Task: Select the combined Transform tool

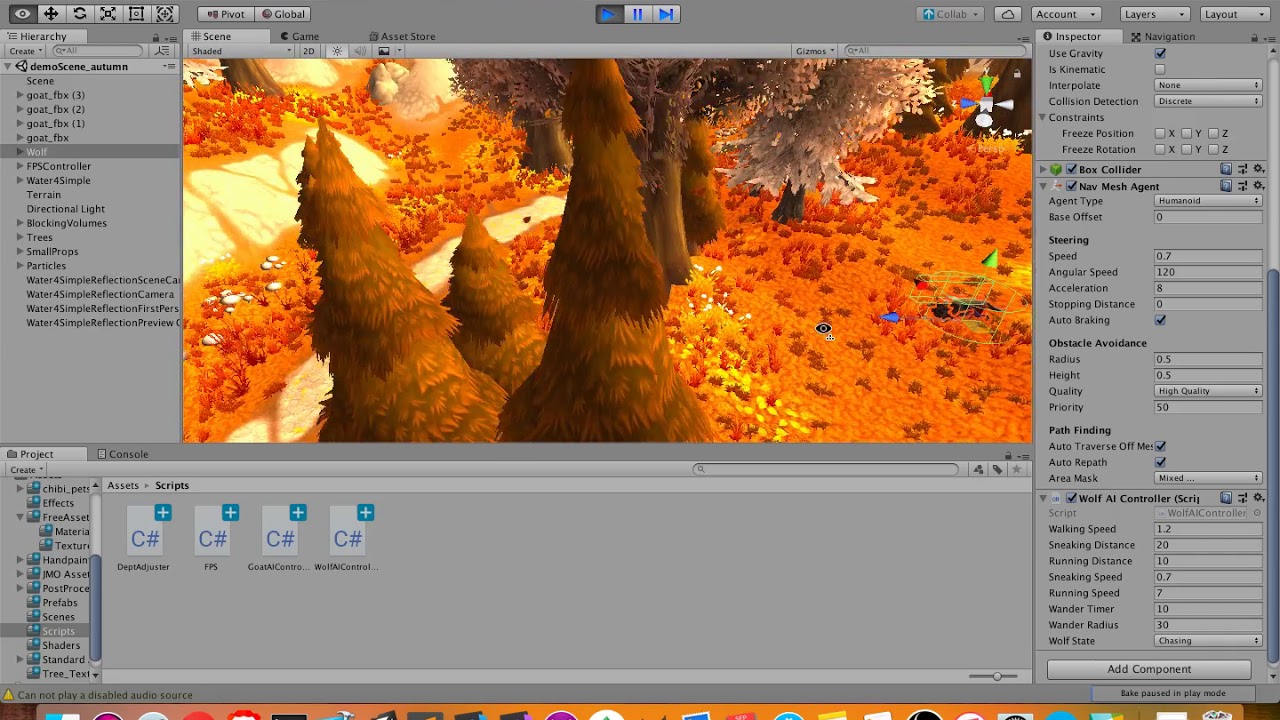Action: [165, 14]
